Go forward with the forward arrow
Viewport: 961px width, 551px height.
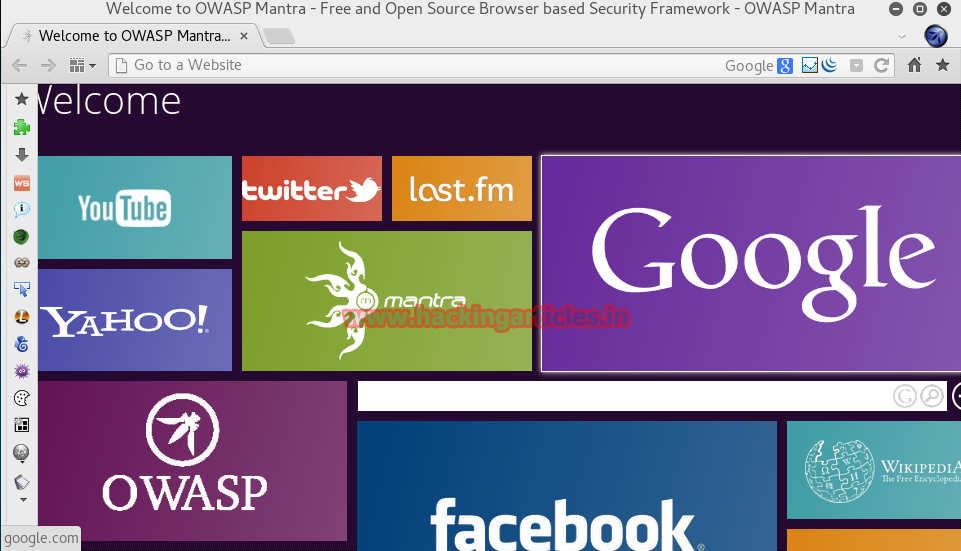[x=48, y=66]
